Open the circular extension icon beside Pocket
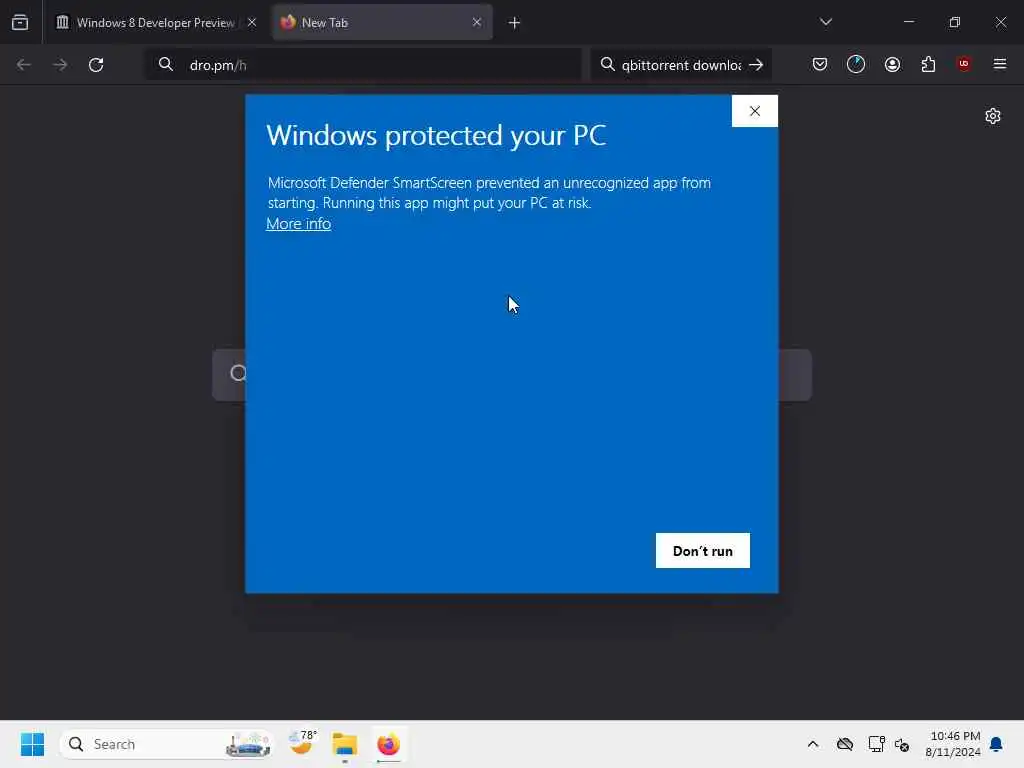1024x768 pixels. pyautogui.click(x=856, y=64)
